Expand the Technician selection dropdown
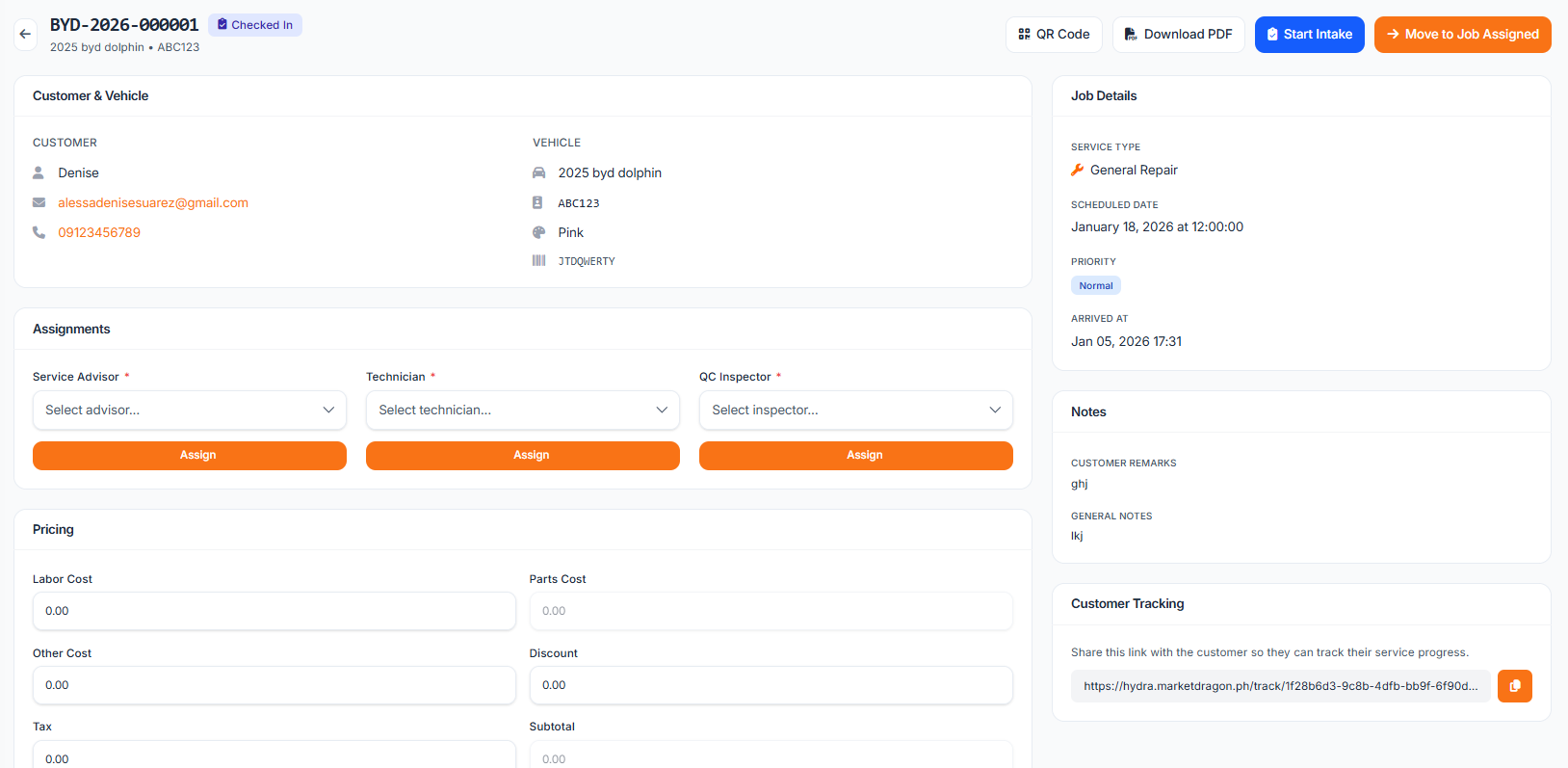 [x=523, y=410]
